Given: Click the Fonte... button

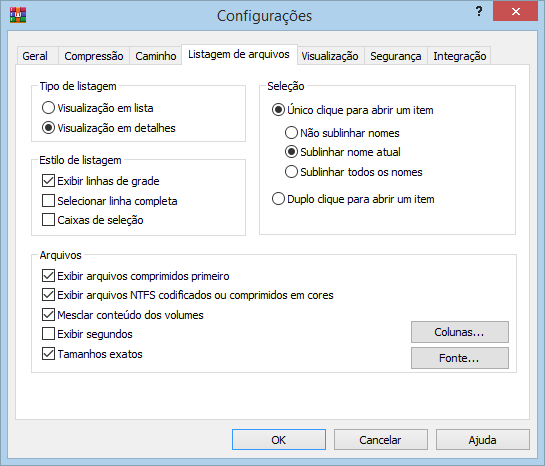Looking at the screenshot, I should 459,358.
